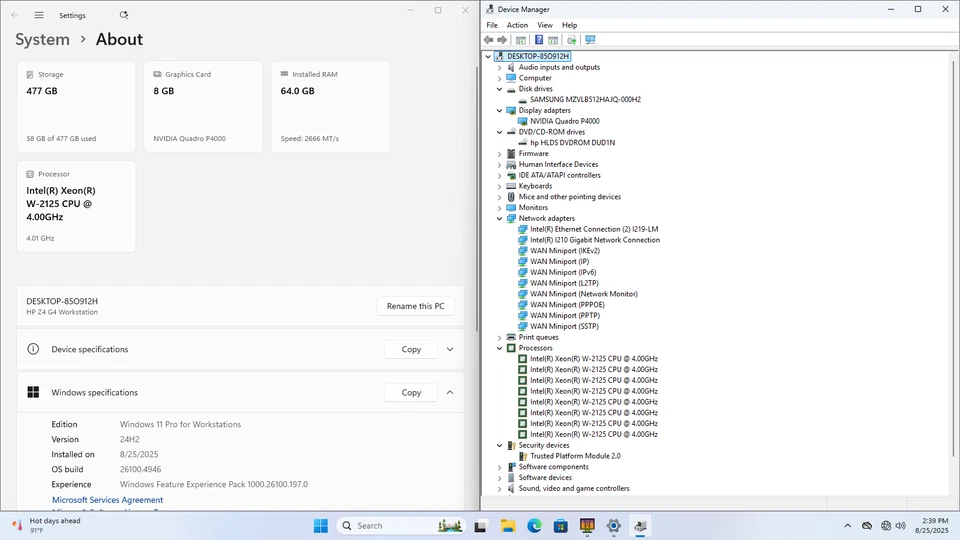Click the Graphics Card 8 GB card
Screen dimensions: 960x540
pyautogui.click(x=203, y=107)
